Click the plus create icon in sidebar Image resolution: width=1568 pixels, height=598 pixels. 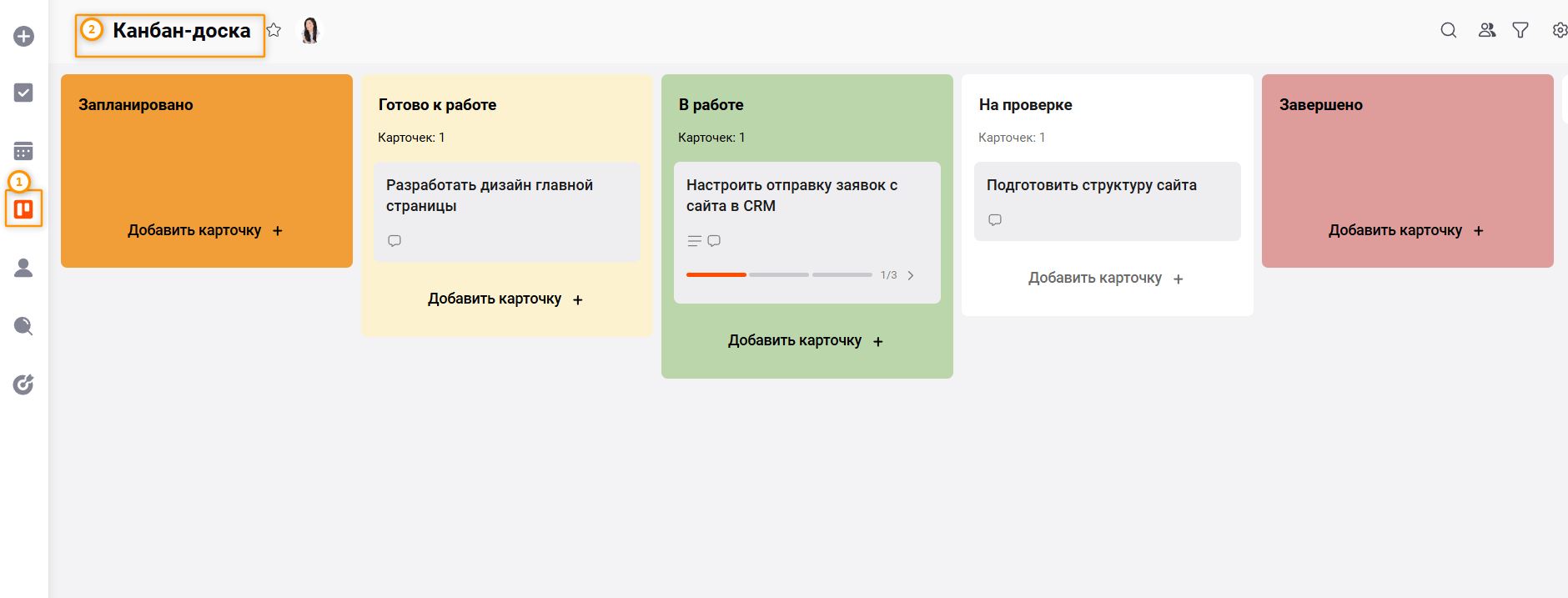[x=23, y=37]
